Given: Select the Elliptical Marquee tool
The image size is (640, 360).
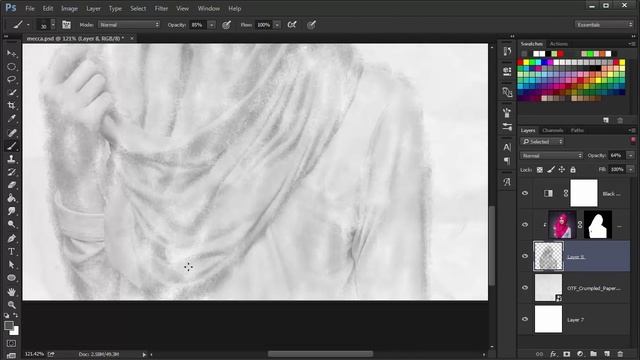Looking at the screenshot, I should 11,67.
